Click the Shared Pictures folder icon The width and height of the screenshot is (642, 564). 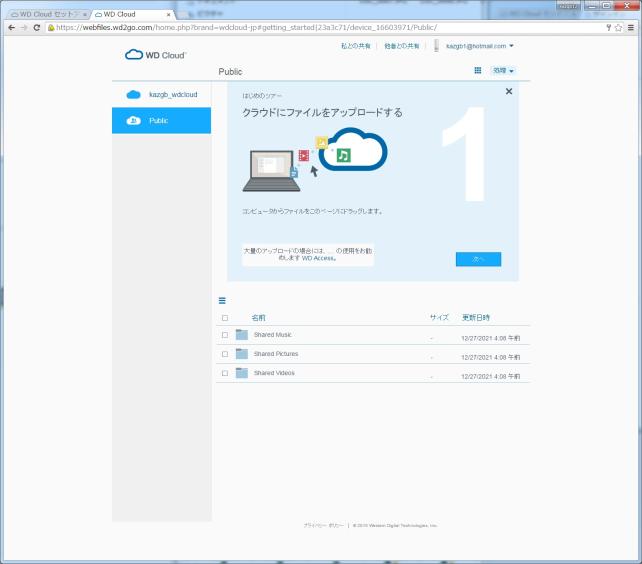[242, 353]
